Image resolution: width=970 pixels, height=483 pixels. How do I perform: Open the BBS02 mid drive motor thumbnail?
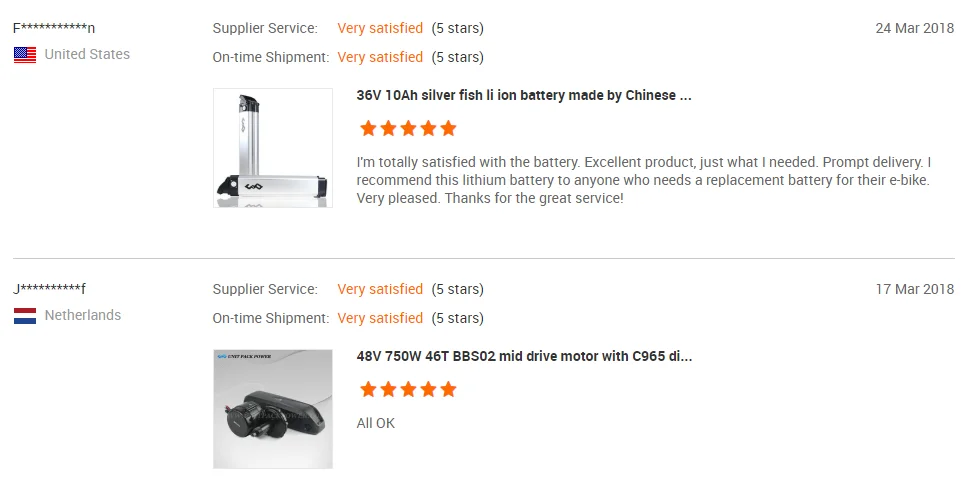(x=272, y=409)
